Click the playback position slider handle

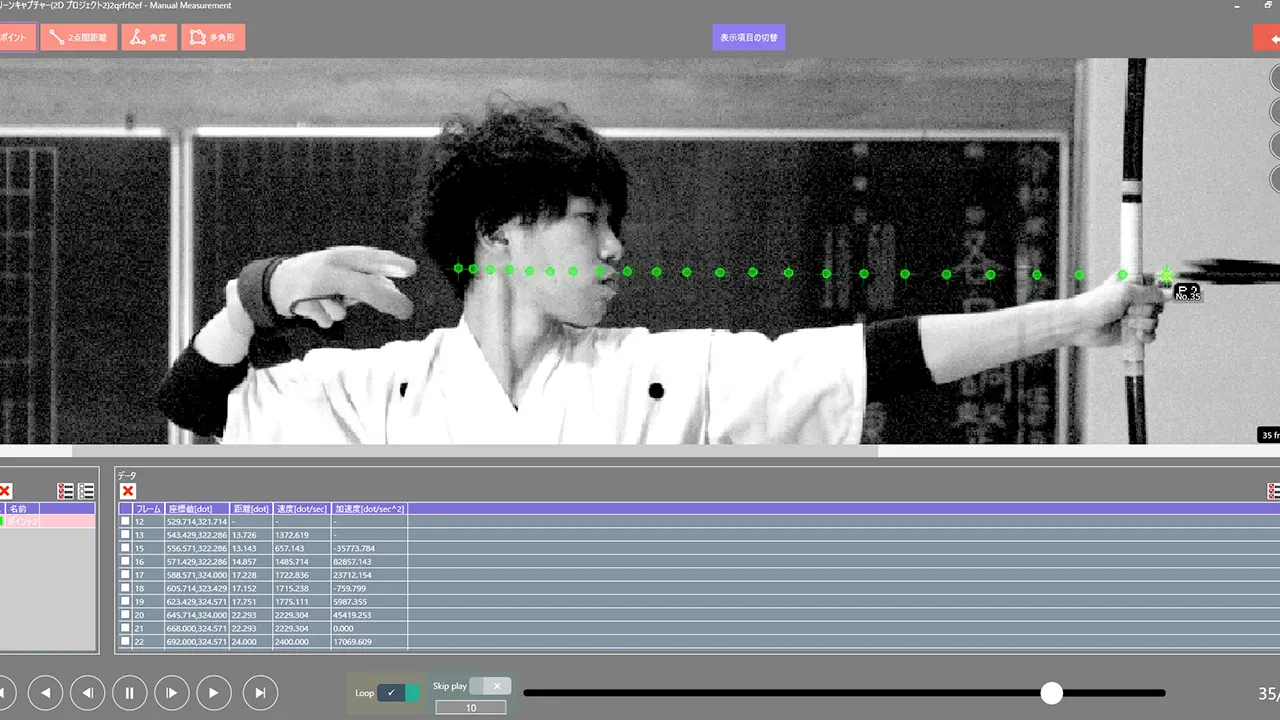point(1051,693)
